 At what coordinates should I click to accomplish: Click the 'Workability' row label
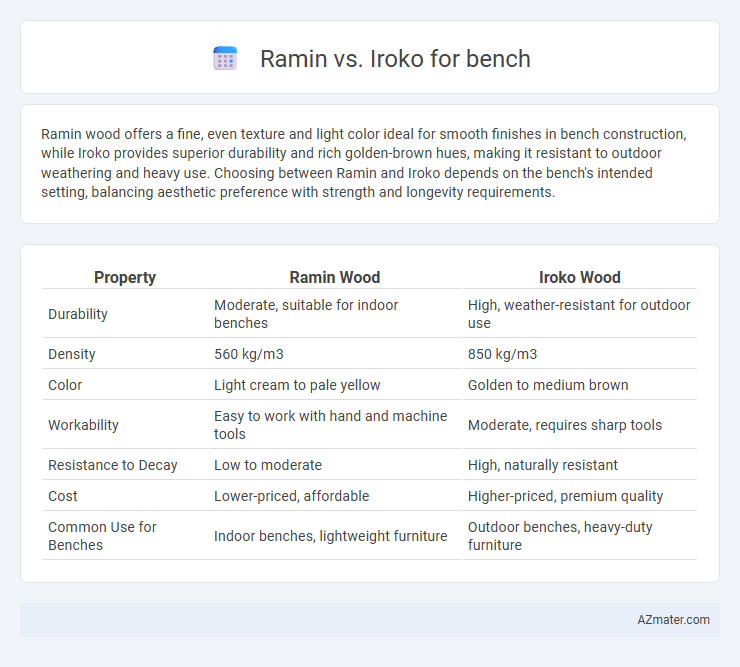[83, 425]
